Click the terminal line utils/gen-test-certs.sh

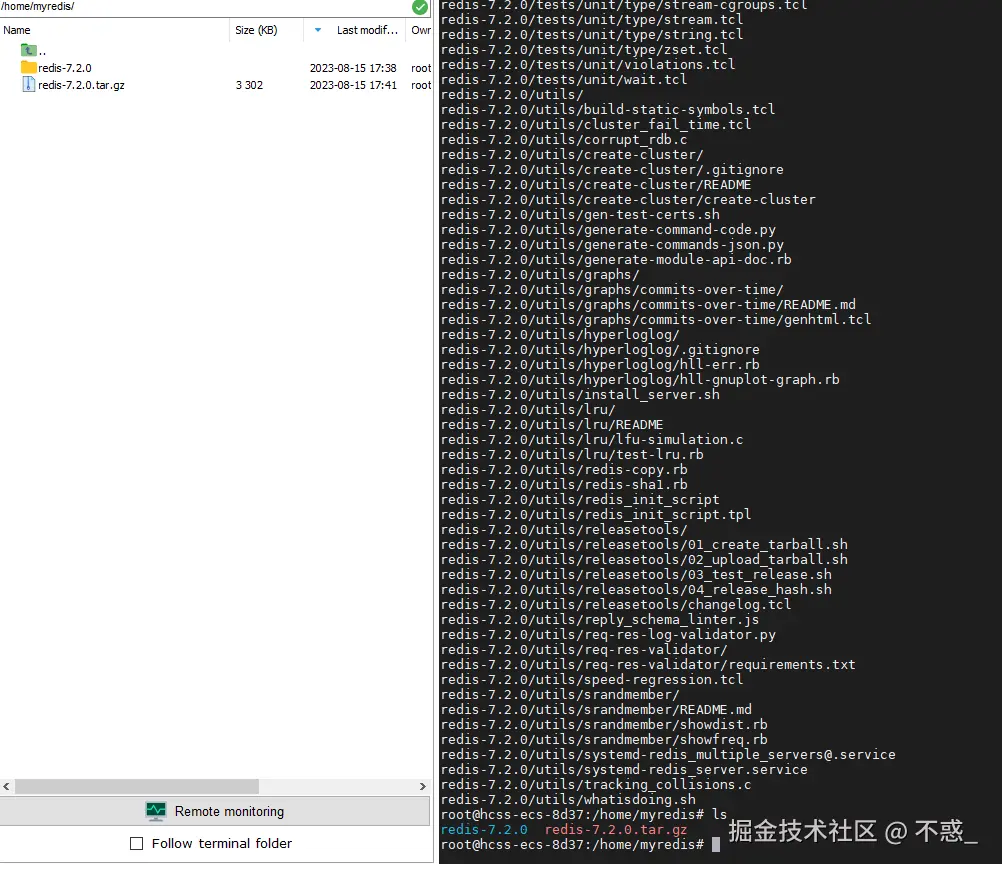tap(580, 215)
